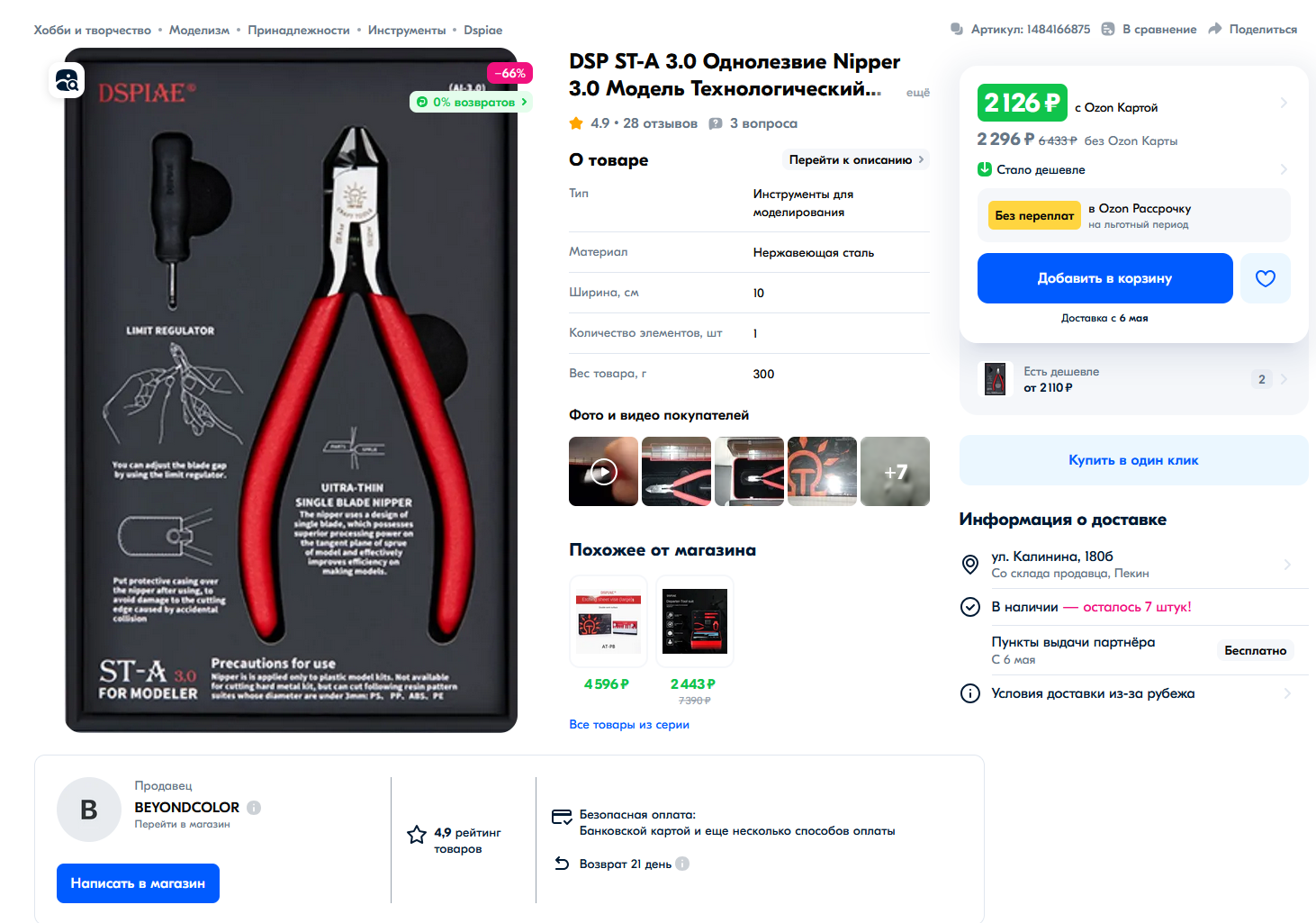
Task: Open the +7 more customer photos thumbnail
Action: click(895, 471)
